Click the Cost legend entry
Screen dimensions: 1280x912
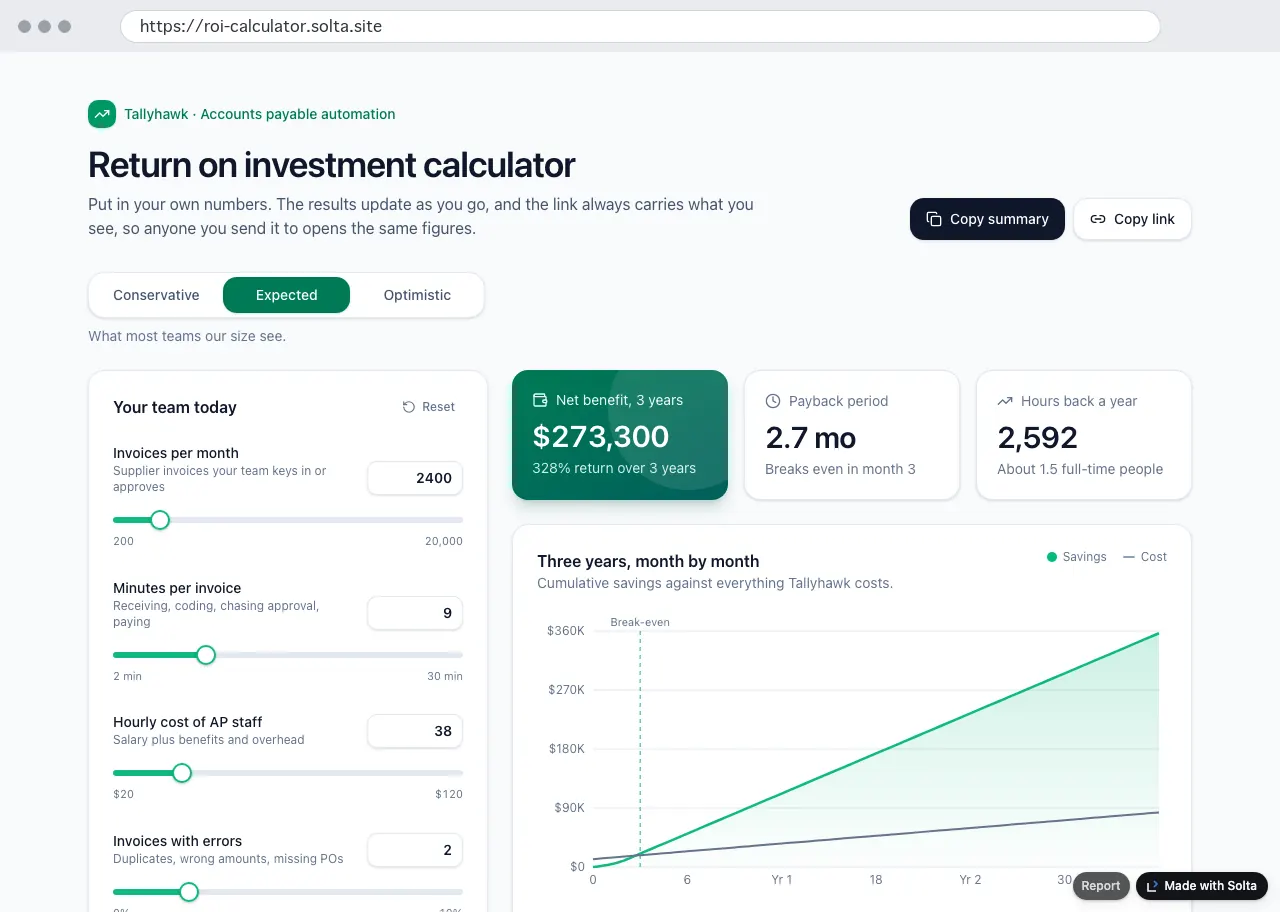pos(1145,557)
